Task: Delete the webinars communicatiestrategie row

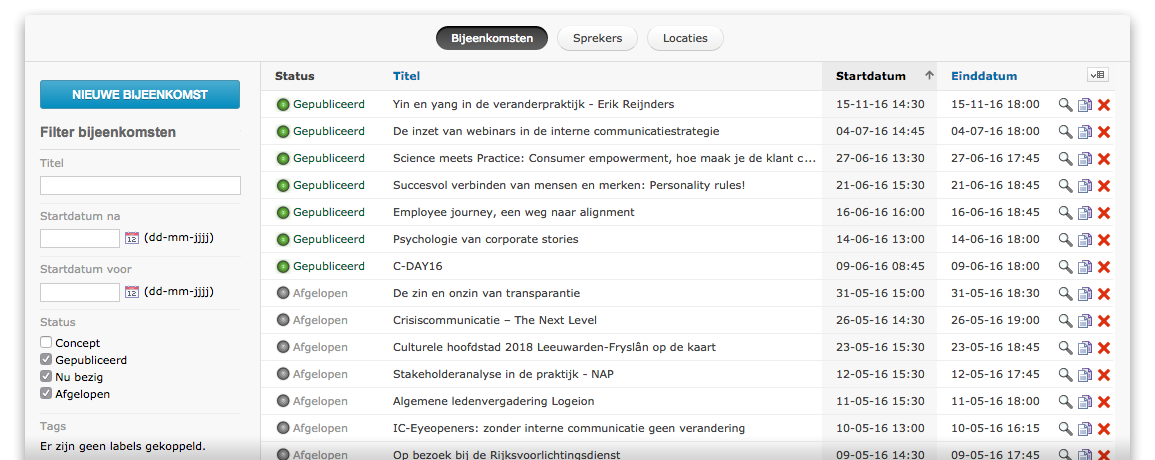Action: click(x=1103, y=132)
